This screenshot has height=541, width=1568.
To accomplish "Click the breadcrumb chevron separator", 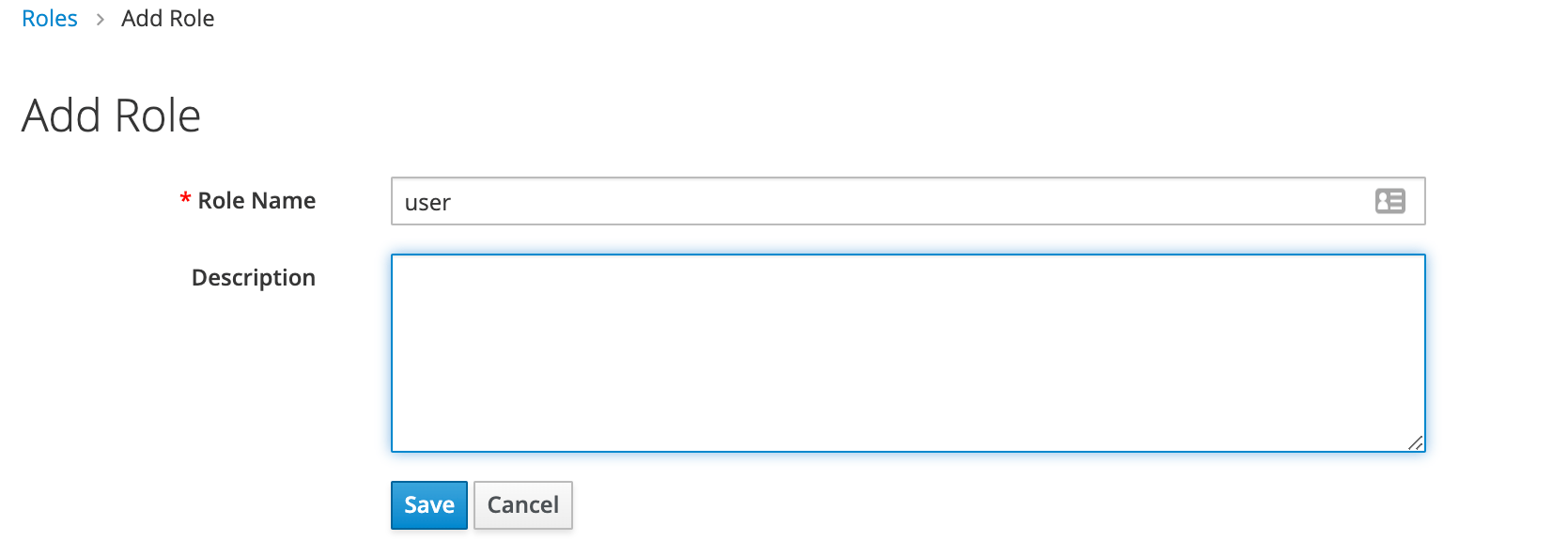I will click(x=100, y=19).
